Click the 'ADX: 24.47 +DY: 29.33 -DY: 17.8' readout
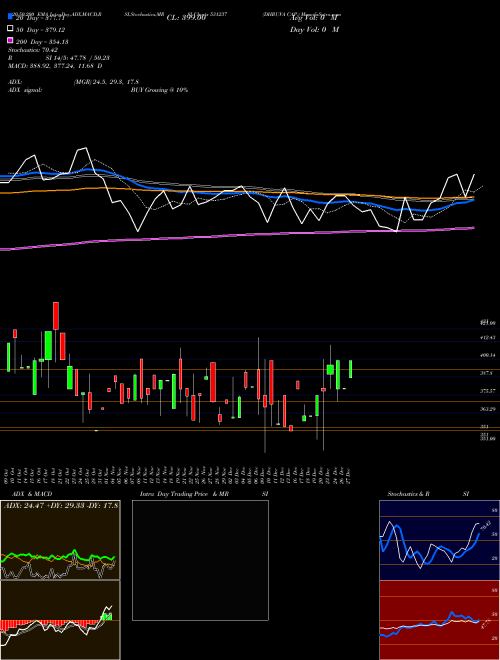 tap(61, 505)
